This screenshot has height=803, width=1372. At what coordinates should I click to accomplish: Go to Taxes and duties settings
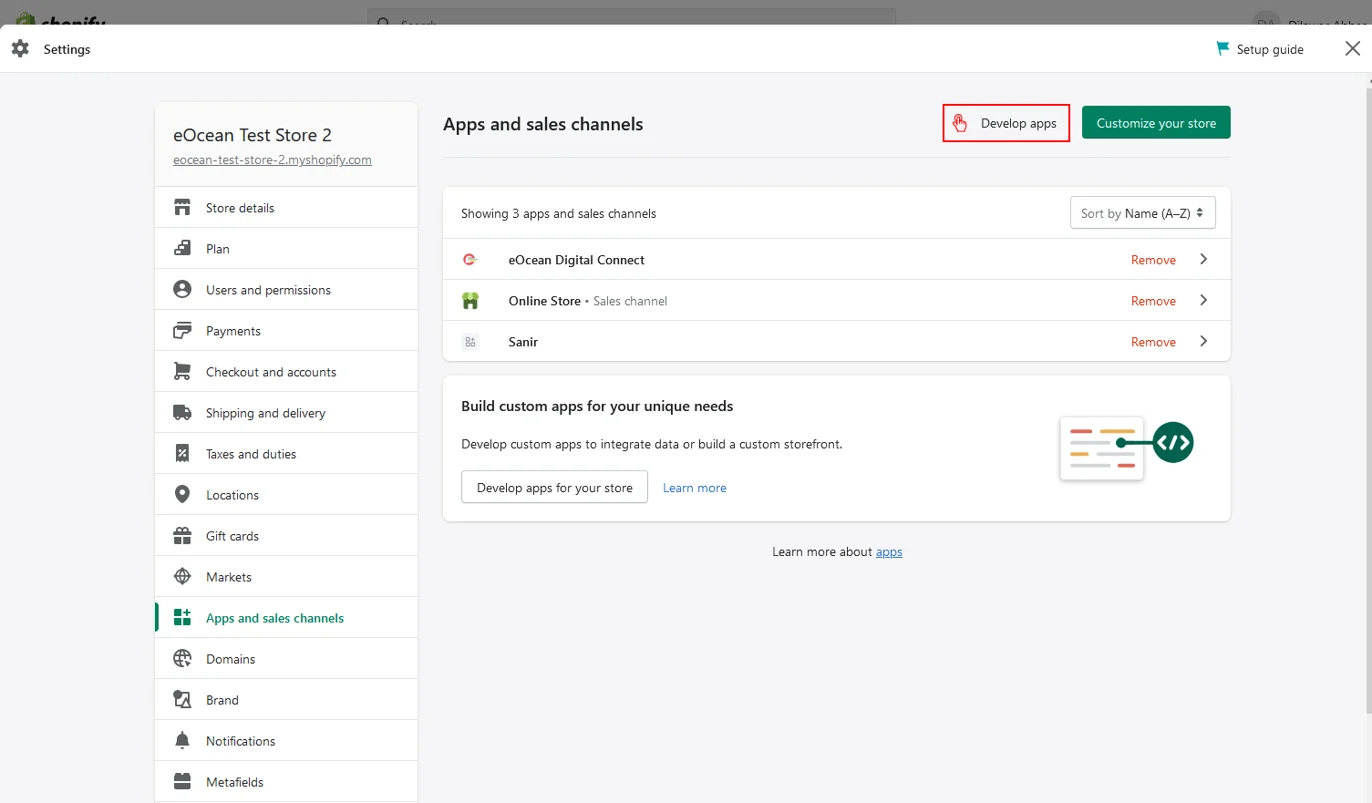[x=251, y=454]
